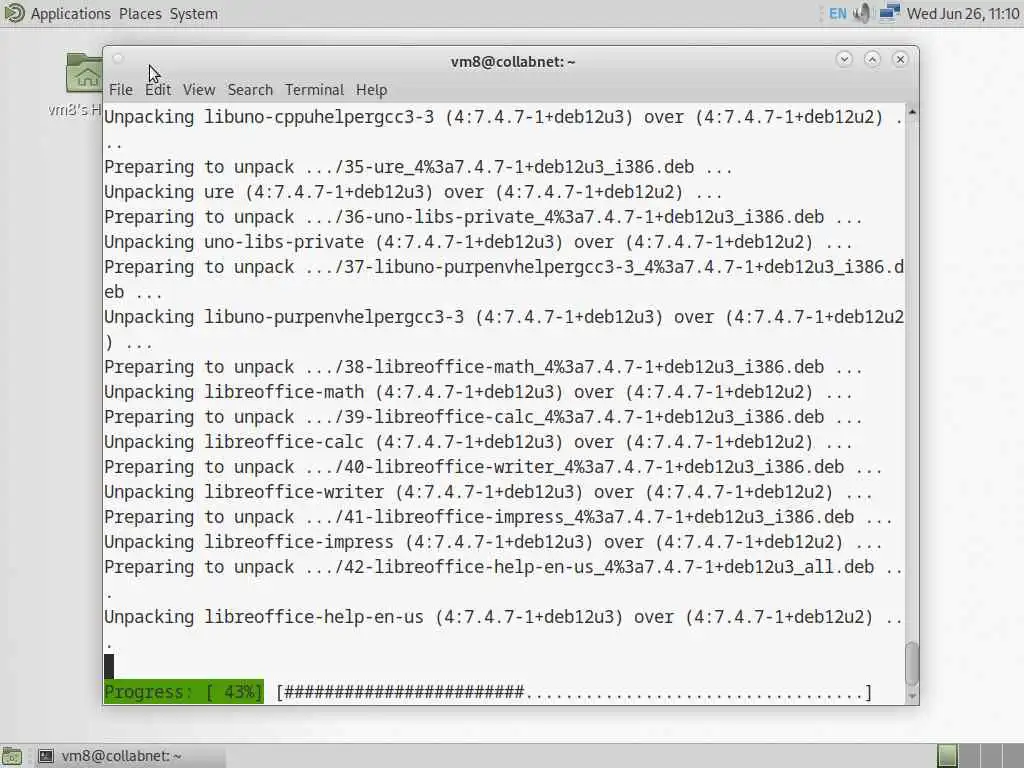Click the terminal block cursor
1024x768 pixels.
click(x=109, y=667)
